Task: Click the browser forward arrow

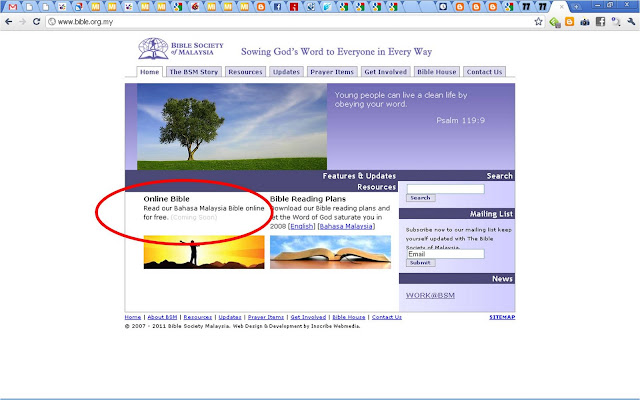Action: pos(22,22)
